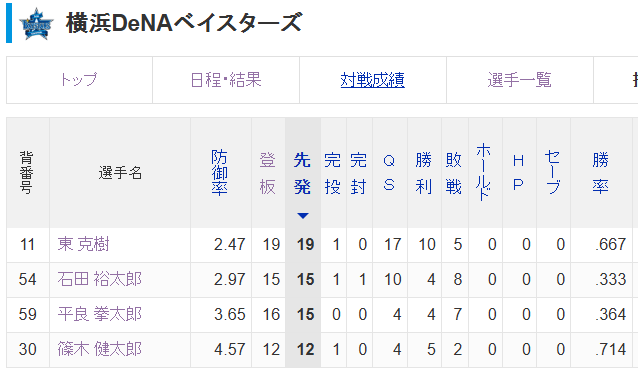This screenshot has height=368, width=638.
Task: Sort table by HP column
Action: 518,173
